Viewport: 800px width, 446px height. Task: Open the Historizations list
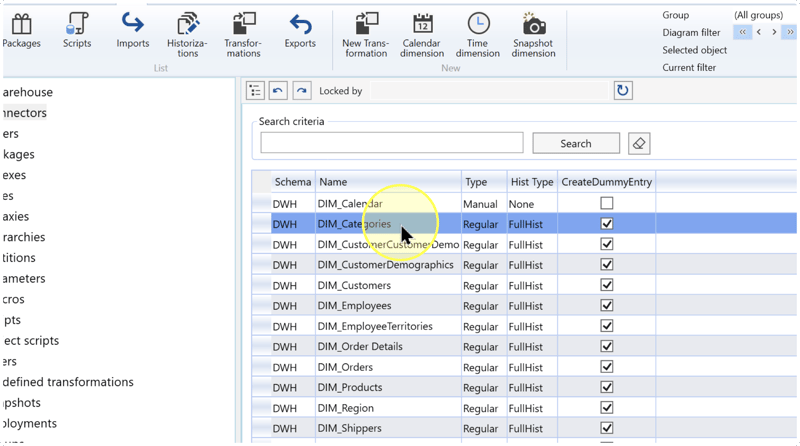(187, 35)
